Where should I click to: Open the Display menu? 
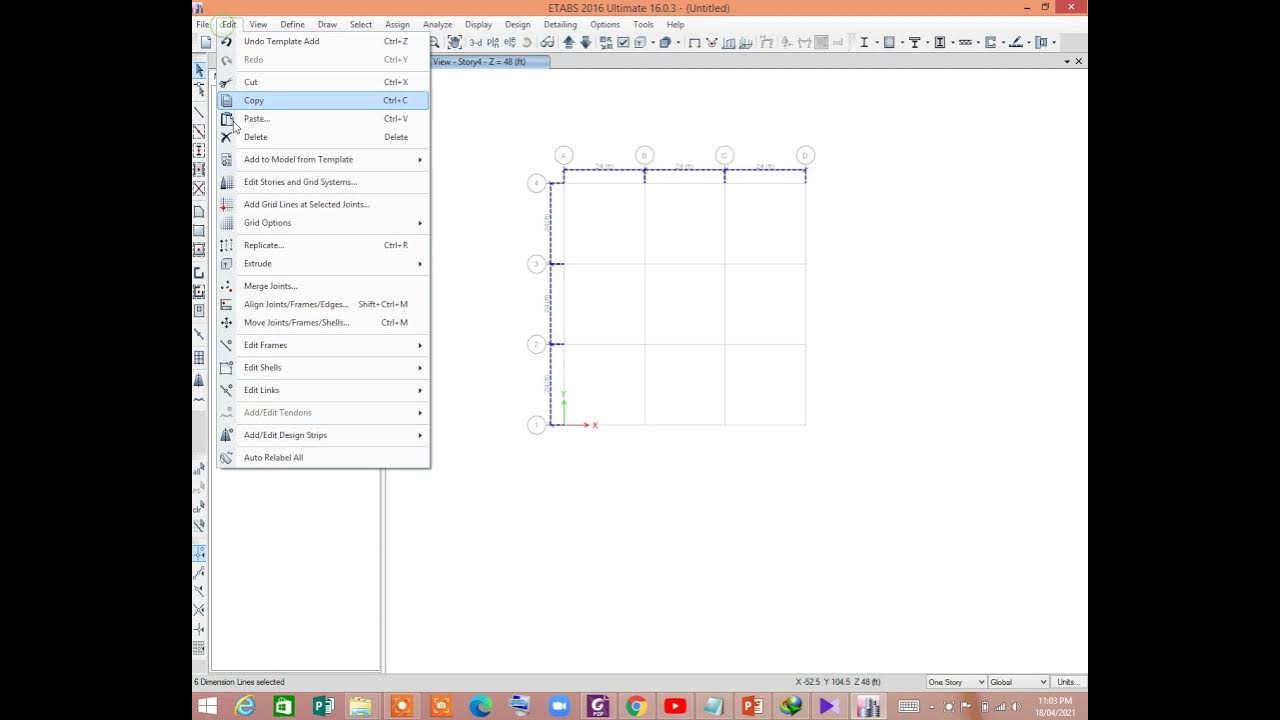(478, 24)
